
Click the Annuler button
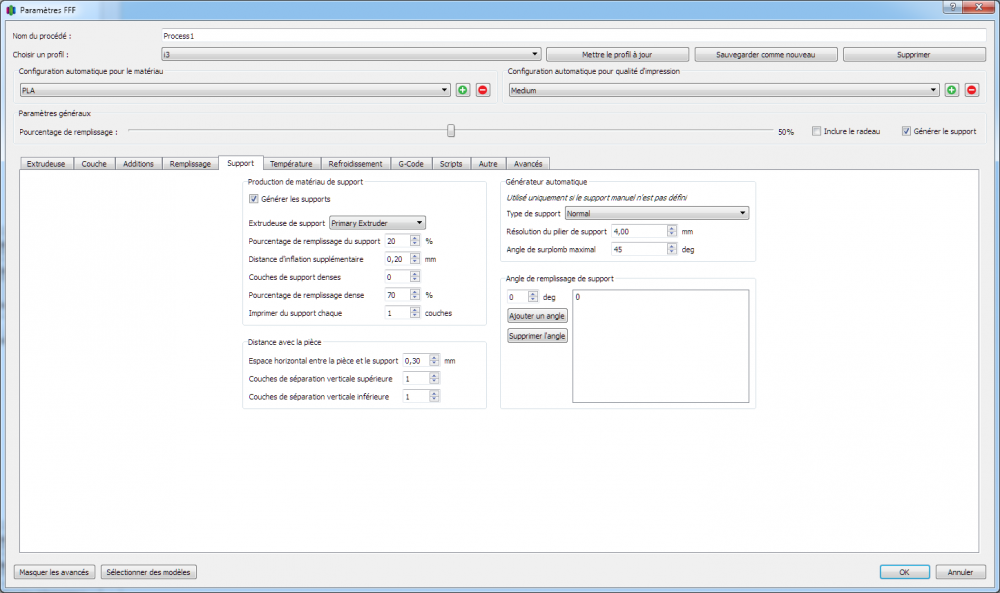pyautogui.click(x=960, y=572)
